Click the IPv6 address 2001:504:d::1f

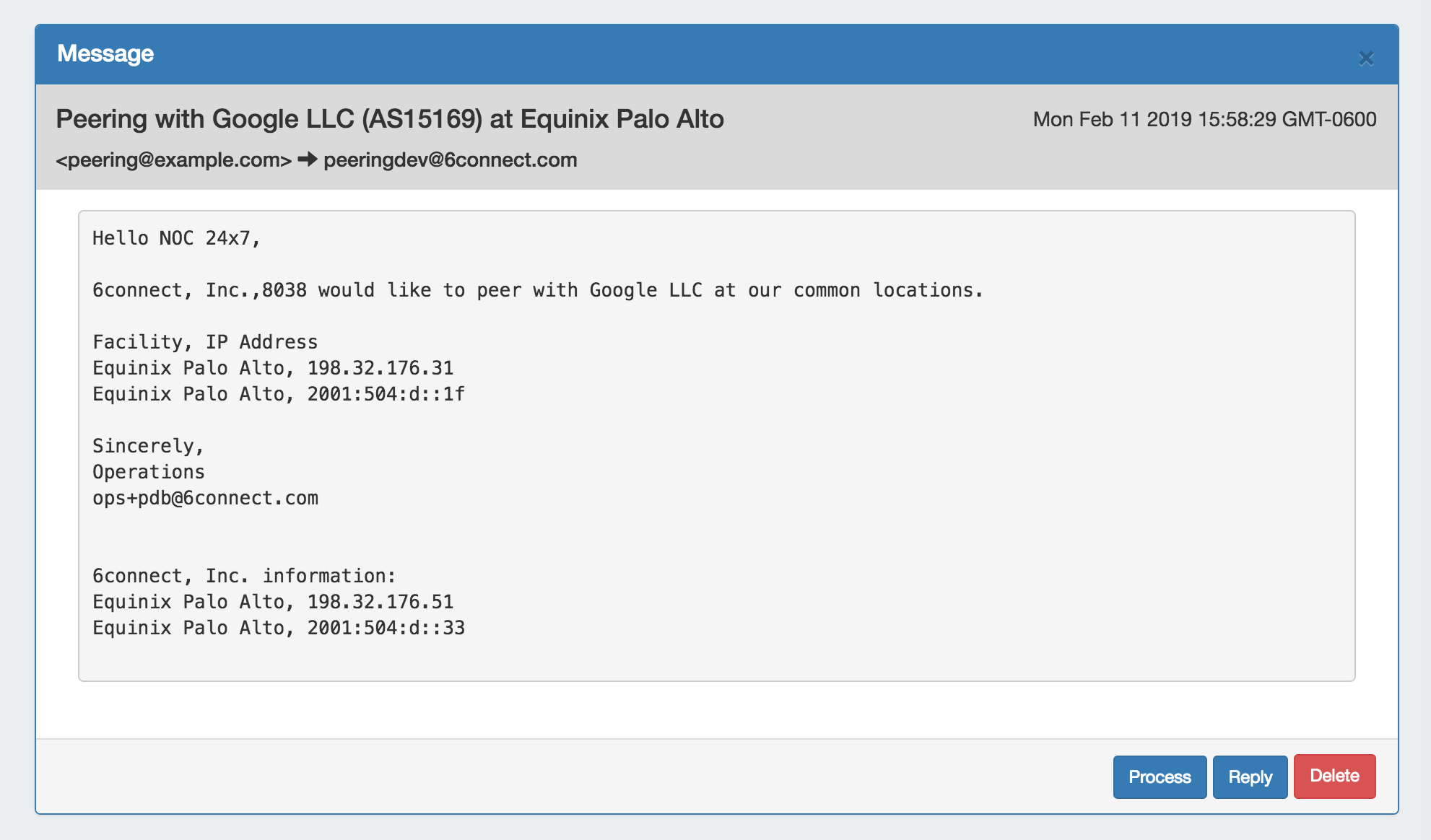pos(386,394)
